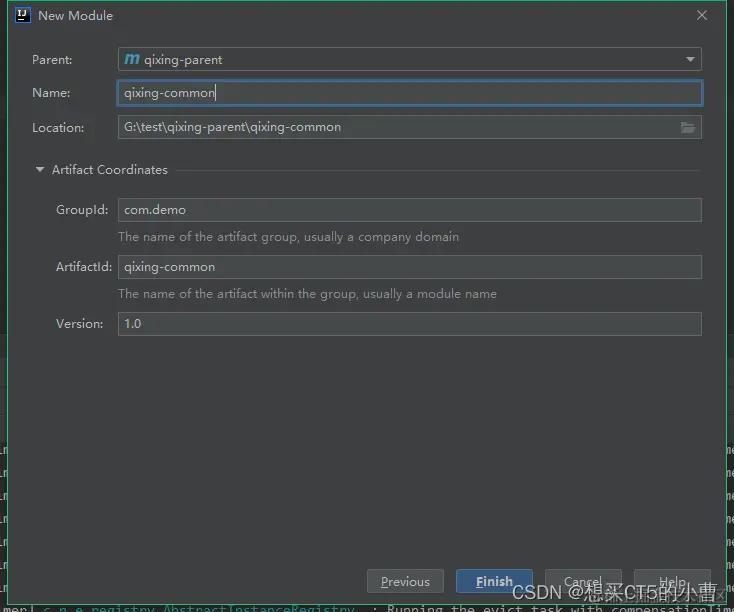Focus the Name input field

tap(410, 93)
